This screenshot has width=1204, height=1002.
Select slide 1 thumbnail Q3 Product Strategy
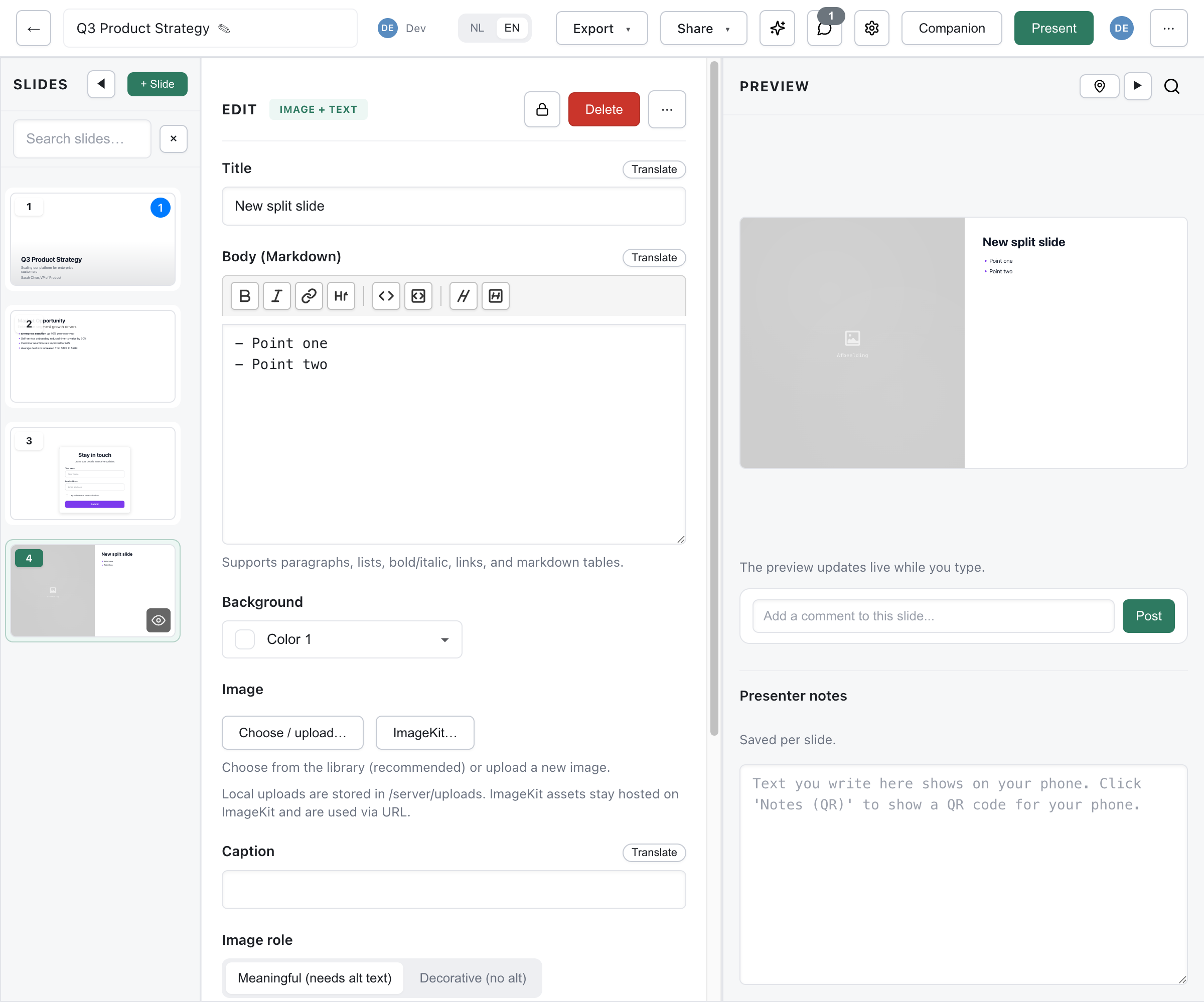click(x=93, y=239)
